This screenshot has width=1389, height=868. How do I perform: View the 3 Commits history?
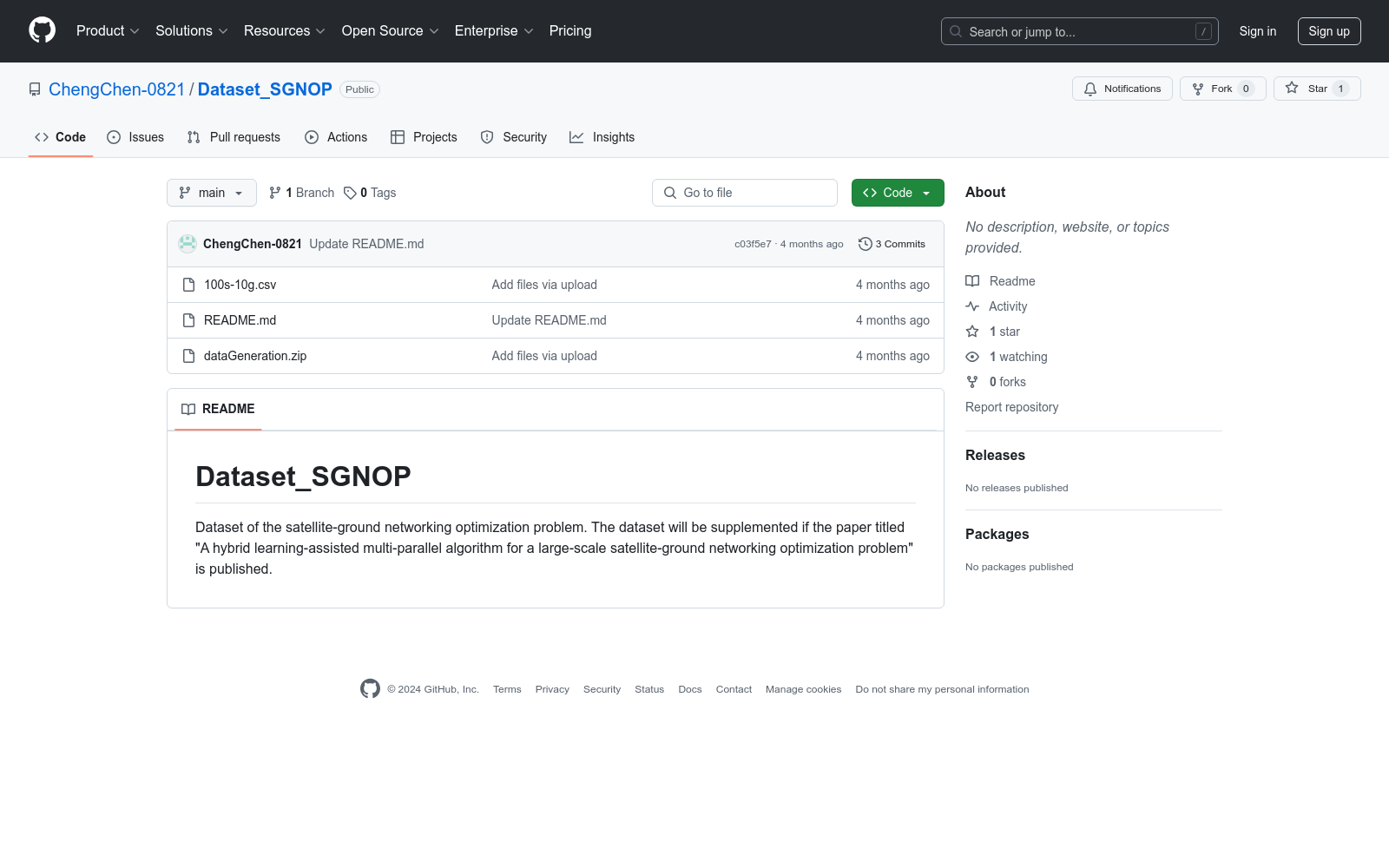click(892, 244)
